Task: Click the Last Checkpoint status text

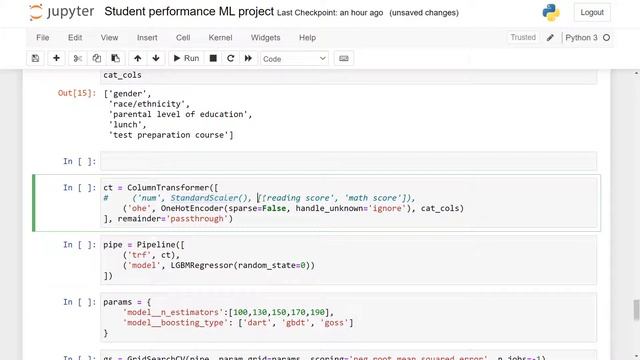Action: click(330, 13)
